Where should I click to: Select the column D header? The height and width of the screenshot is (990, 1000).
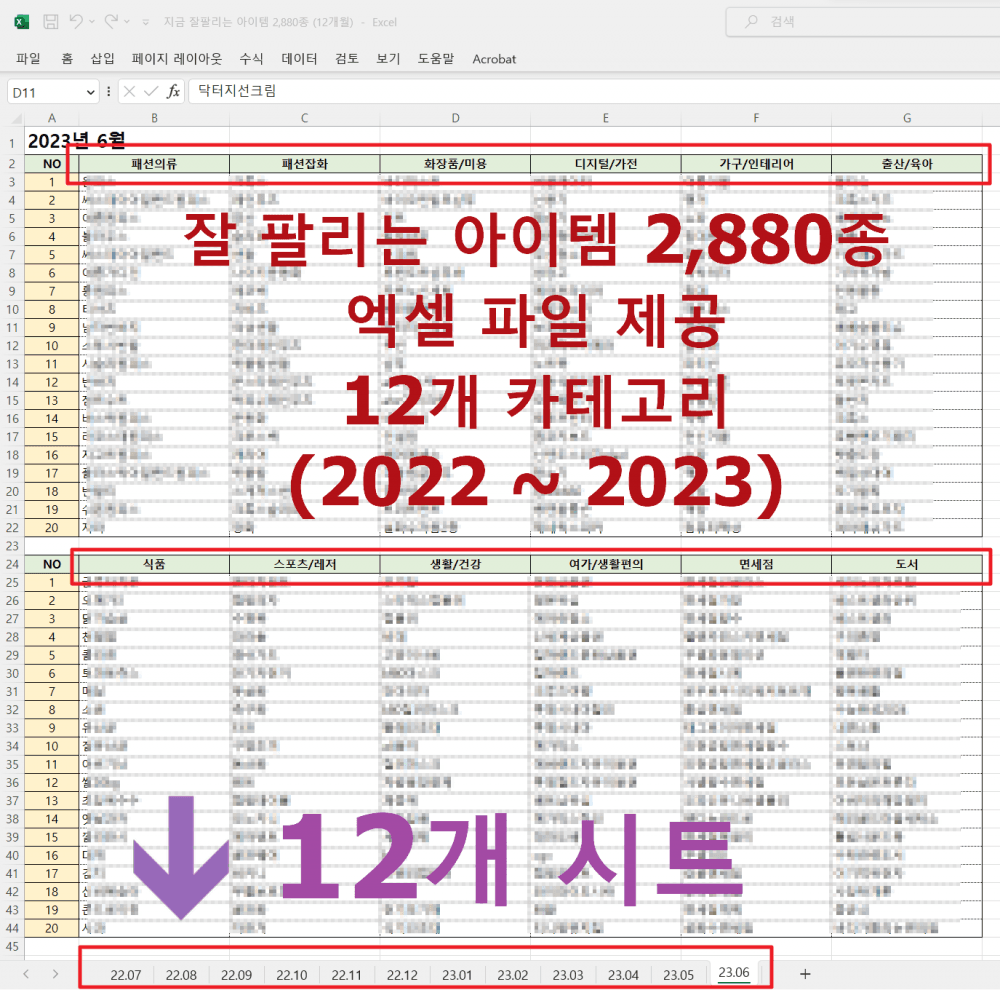tap(455, 119)
